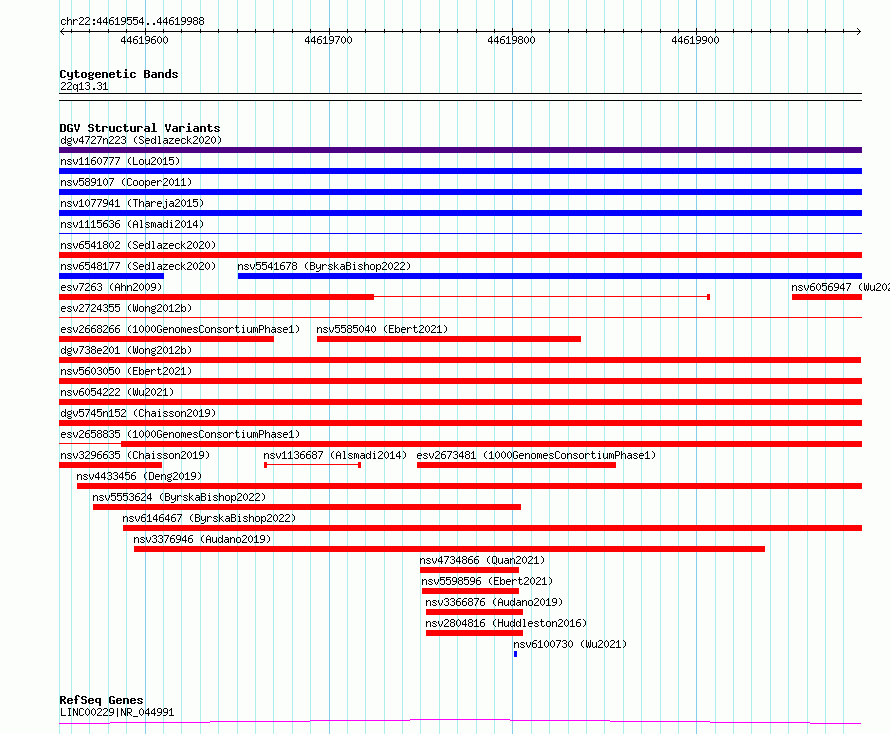
Task: Click the 22q13.31 band label
Action: coord(84,86)
